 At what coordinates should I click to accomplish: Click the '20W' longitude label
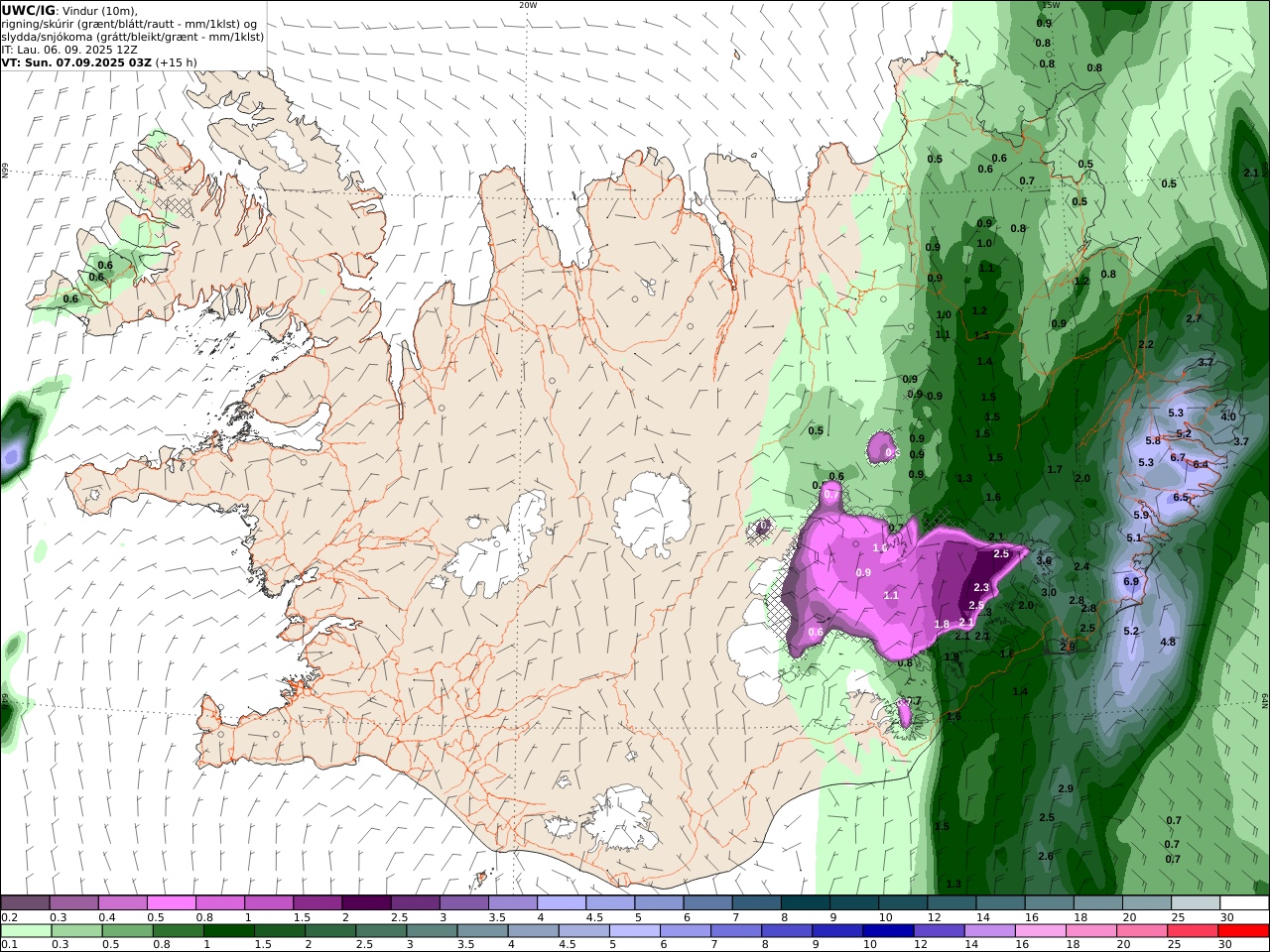528,5
